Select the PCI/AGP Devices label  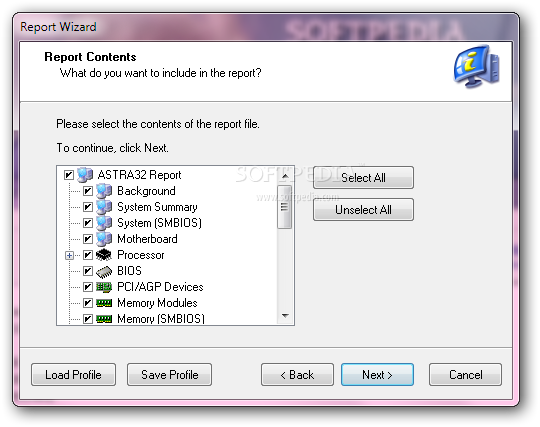point(160,287)
